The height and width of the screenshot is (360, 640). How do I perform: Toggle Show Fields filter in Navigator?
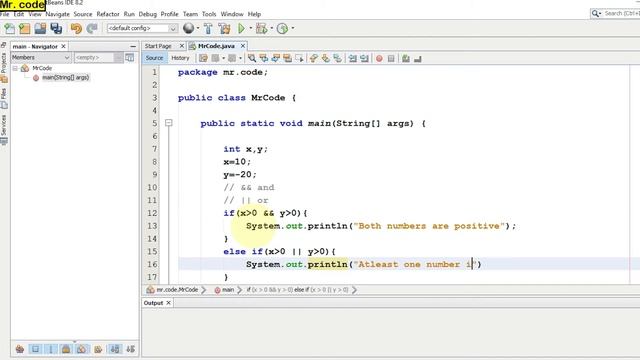pyautogui.click(x=36, y=349)
